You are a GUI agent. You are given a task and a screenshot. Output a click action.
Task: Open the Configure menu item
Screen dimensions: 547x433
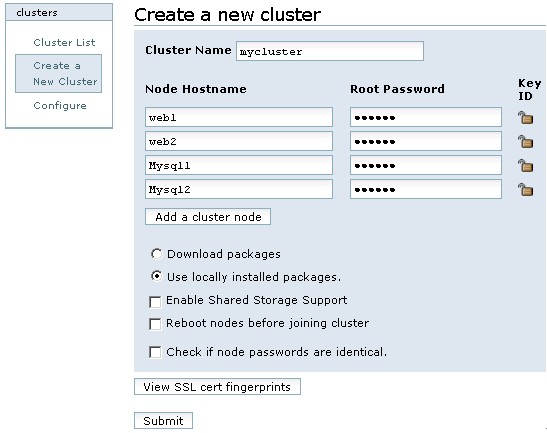pos(60,106)
